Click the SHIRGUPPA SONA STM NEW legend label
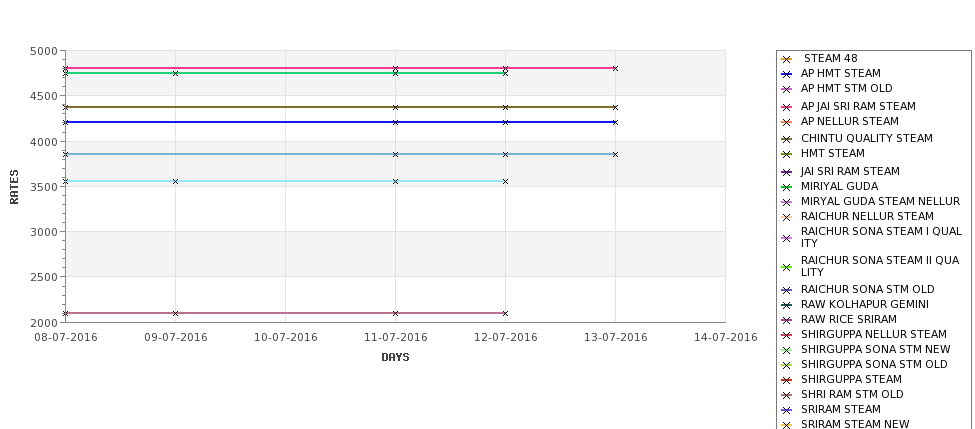This screenshot has height=429, width=975. pos(876,349)
